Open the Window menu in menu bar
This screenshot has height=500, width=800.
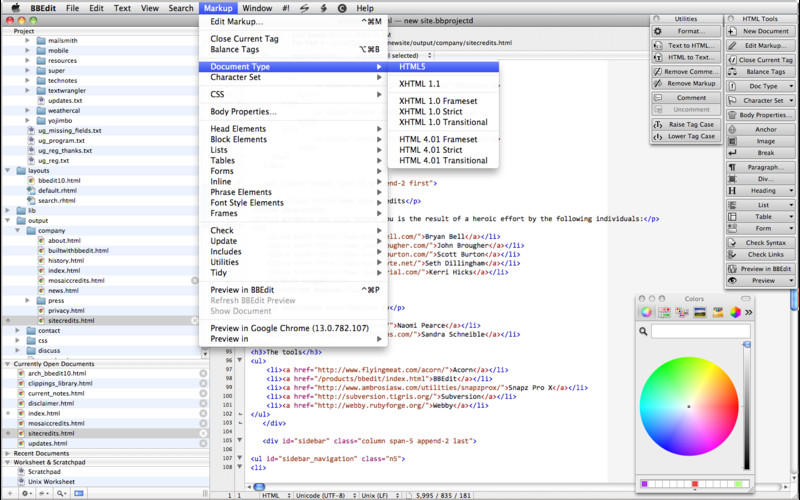pos(257,8)
